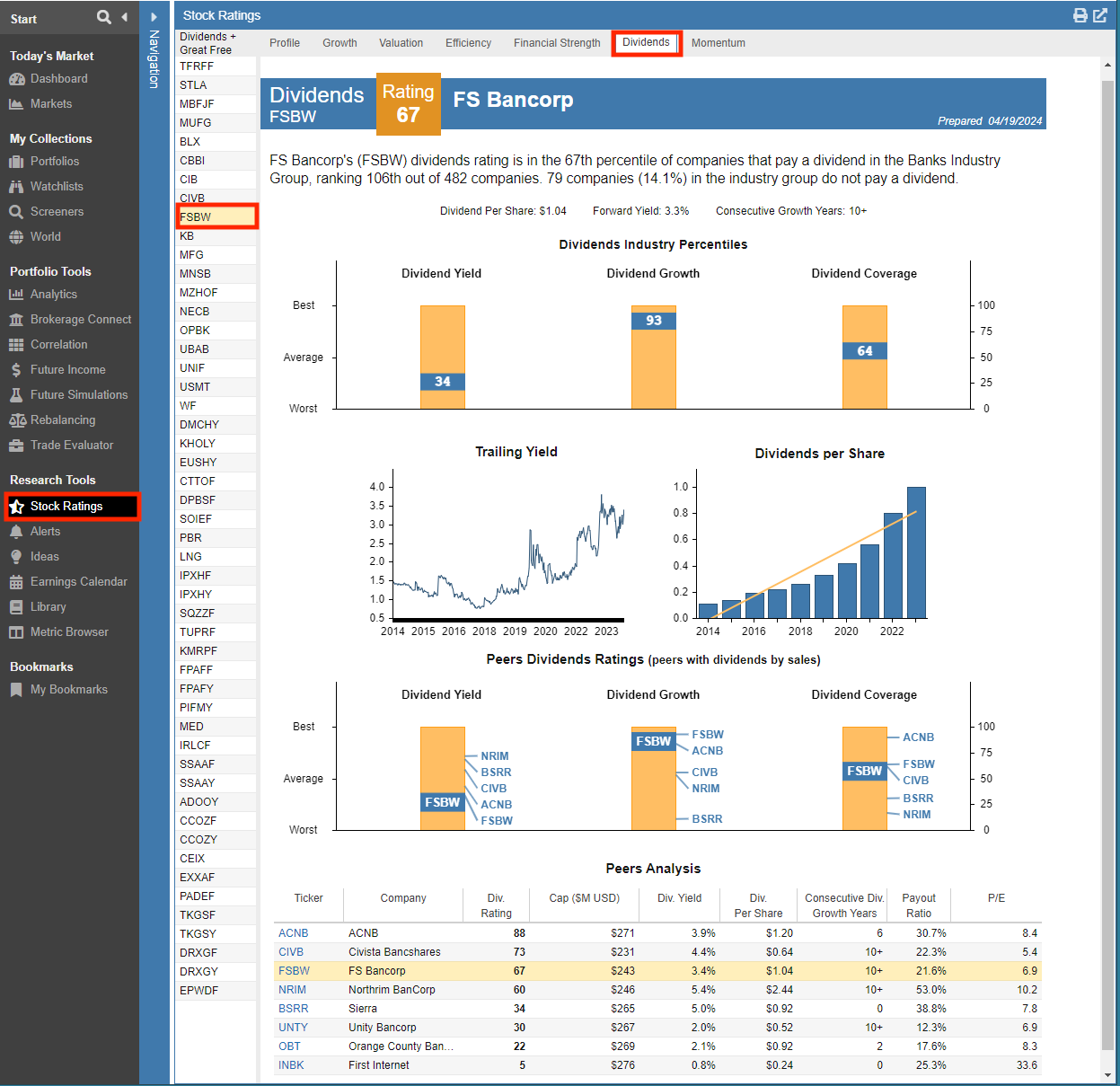Screen dimensions: 1120x1086
Task: Switch to the Growth tab
Action: click(340, 43)
